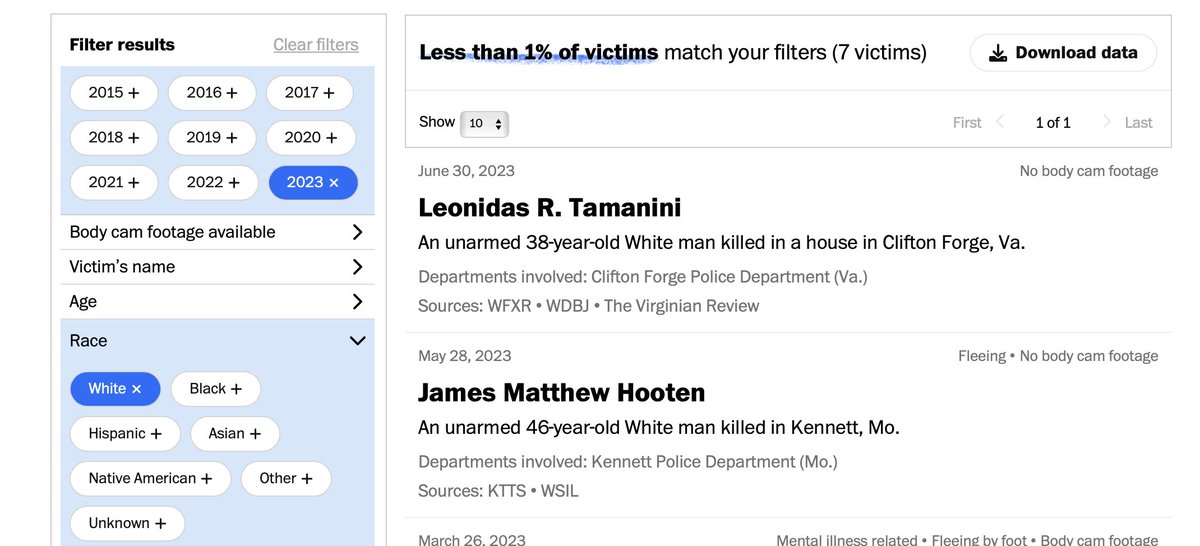
Task: Toggle the 2022 year filter
Action: point(213,182)
